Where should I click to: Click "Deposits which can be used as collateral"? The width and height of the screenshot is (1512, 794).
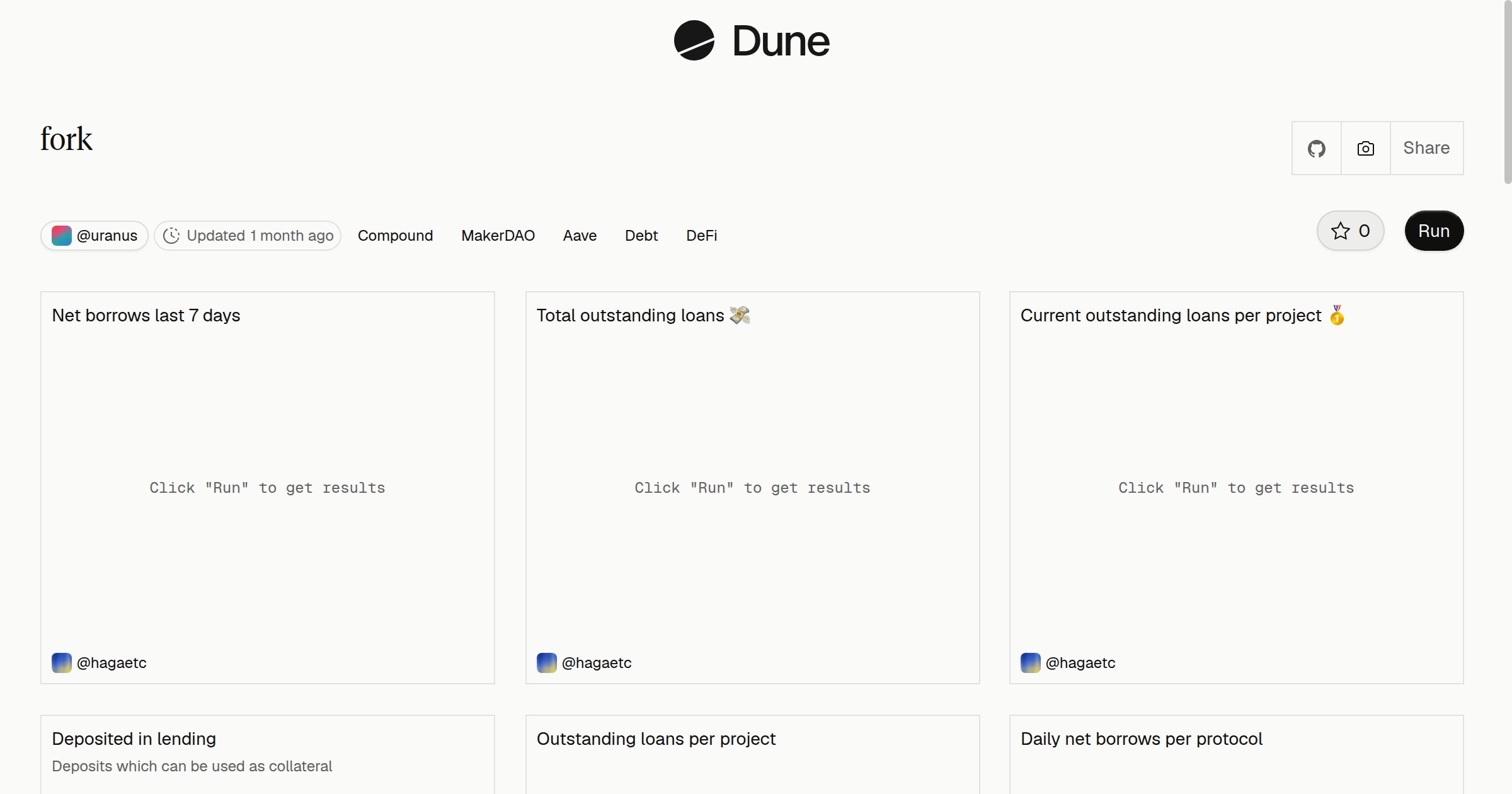(192, 766)
